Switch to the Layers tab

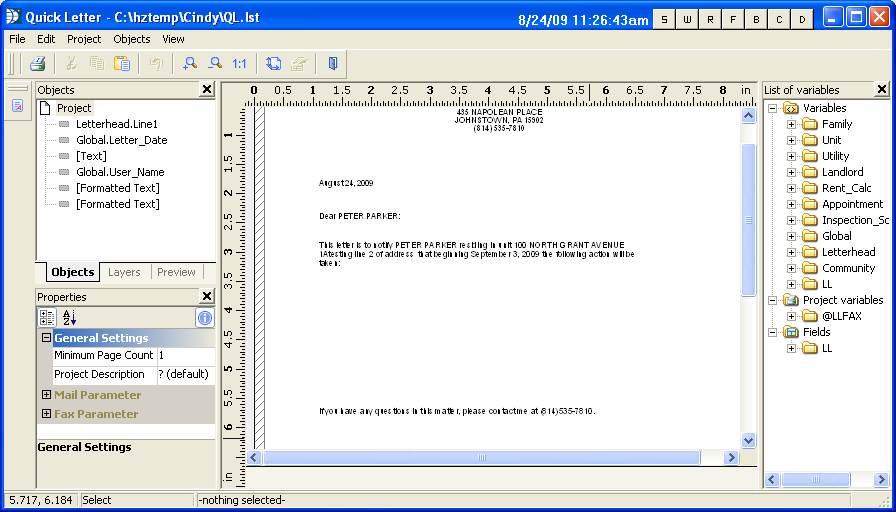tap(124, 272)
